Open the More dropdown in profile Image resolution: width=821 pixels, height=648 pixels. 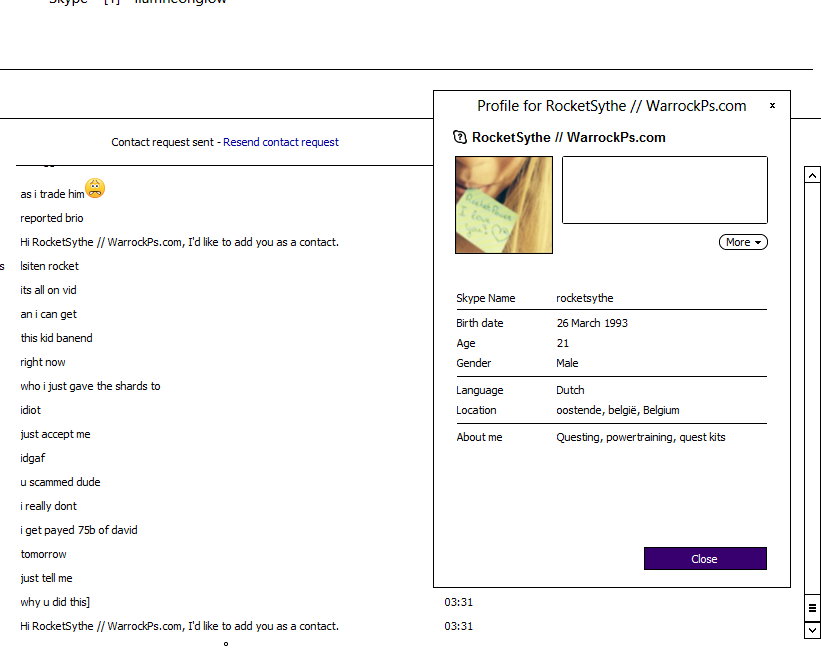[743, 242]
